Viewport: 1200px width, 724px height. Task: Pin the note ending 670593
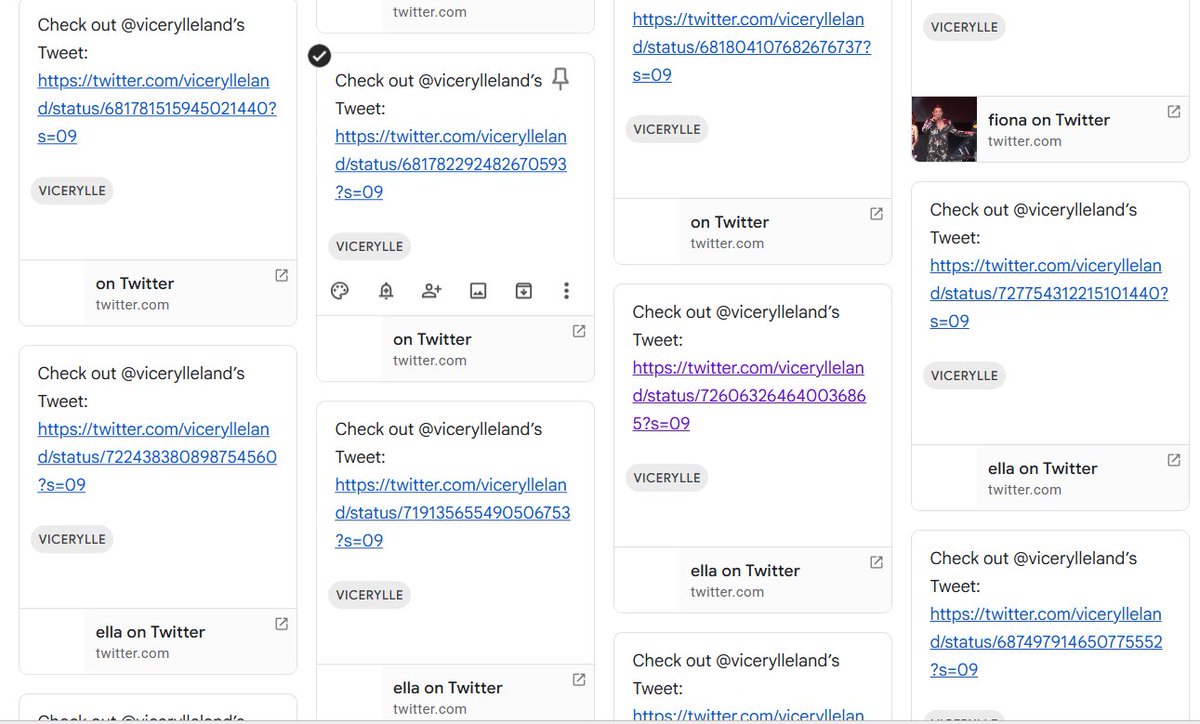point(561,80)
